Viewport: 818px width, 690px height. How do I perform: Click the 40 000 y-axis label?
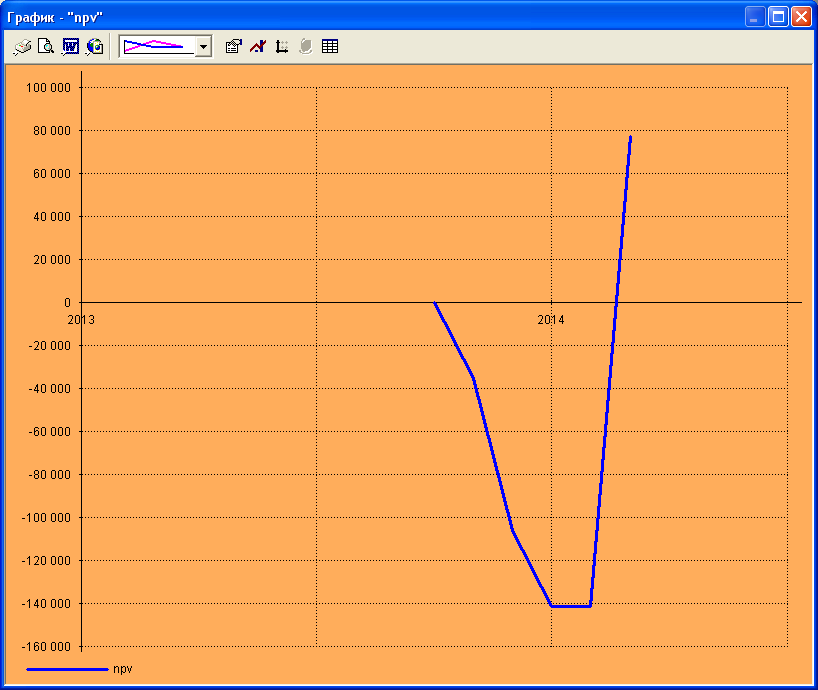coord(52,216)
